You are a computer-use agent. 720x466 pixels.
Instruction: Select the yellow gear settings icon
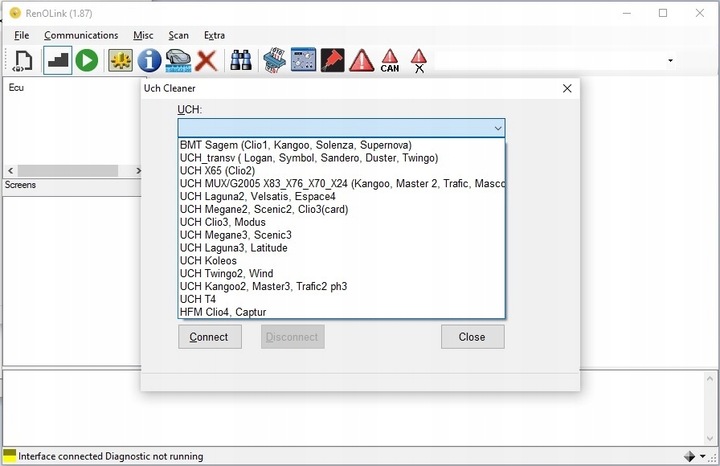(x=120, y=61)
